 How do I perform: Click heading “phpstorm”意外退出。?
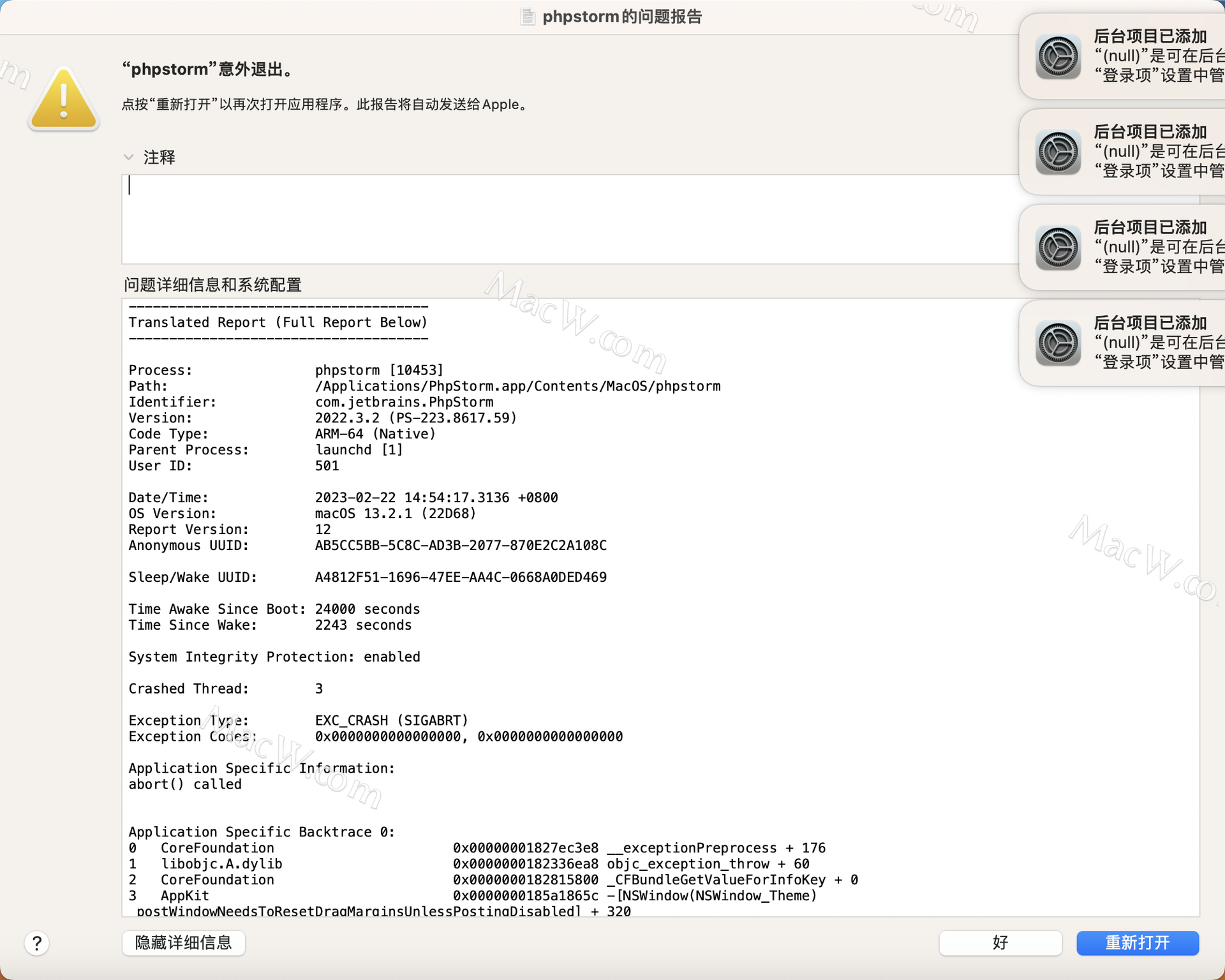point(210,70)
